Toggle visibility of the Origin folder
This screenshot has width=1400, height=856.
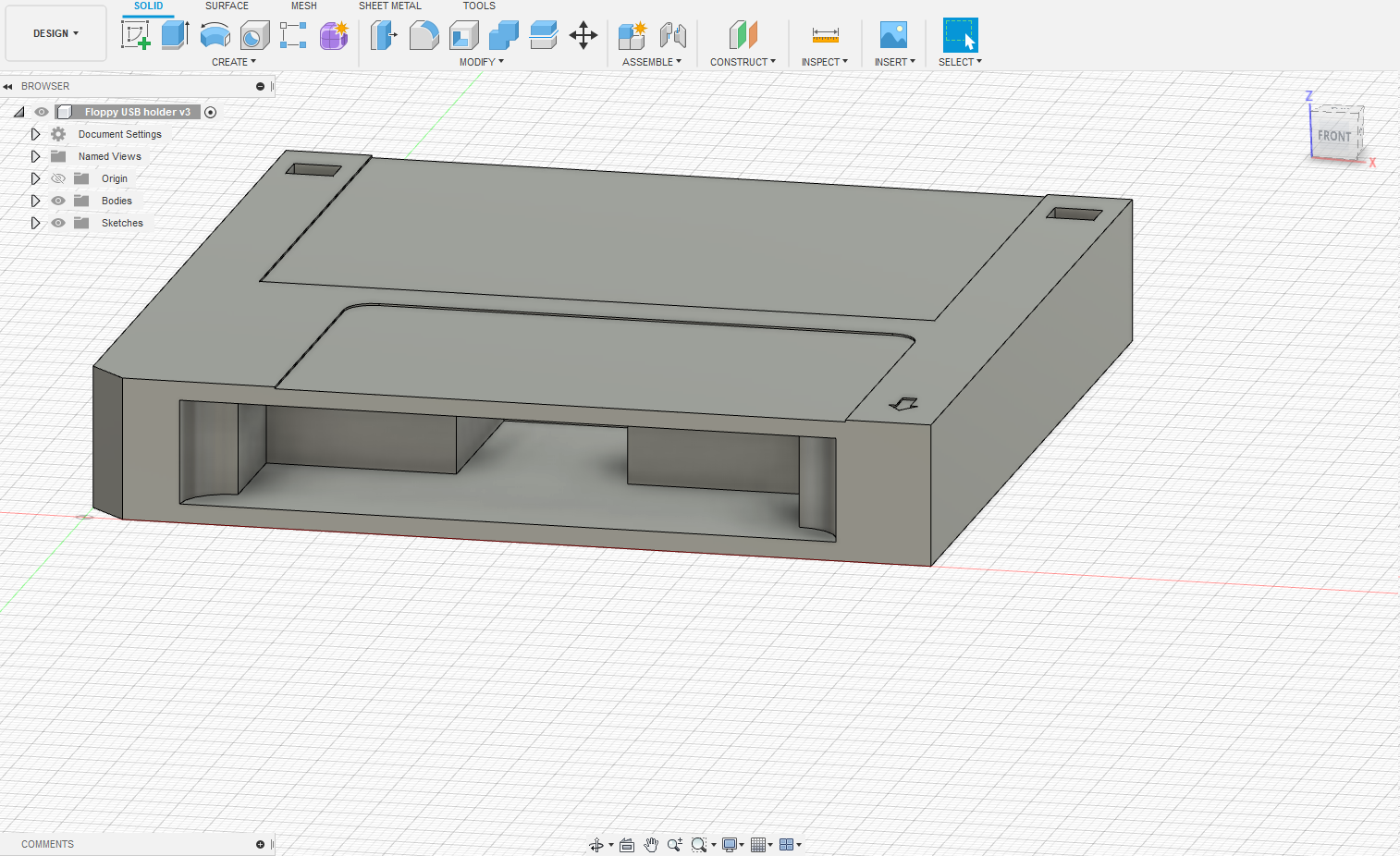(x=58, y=178)
